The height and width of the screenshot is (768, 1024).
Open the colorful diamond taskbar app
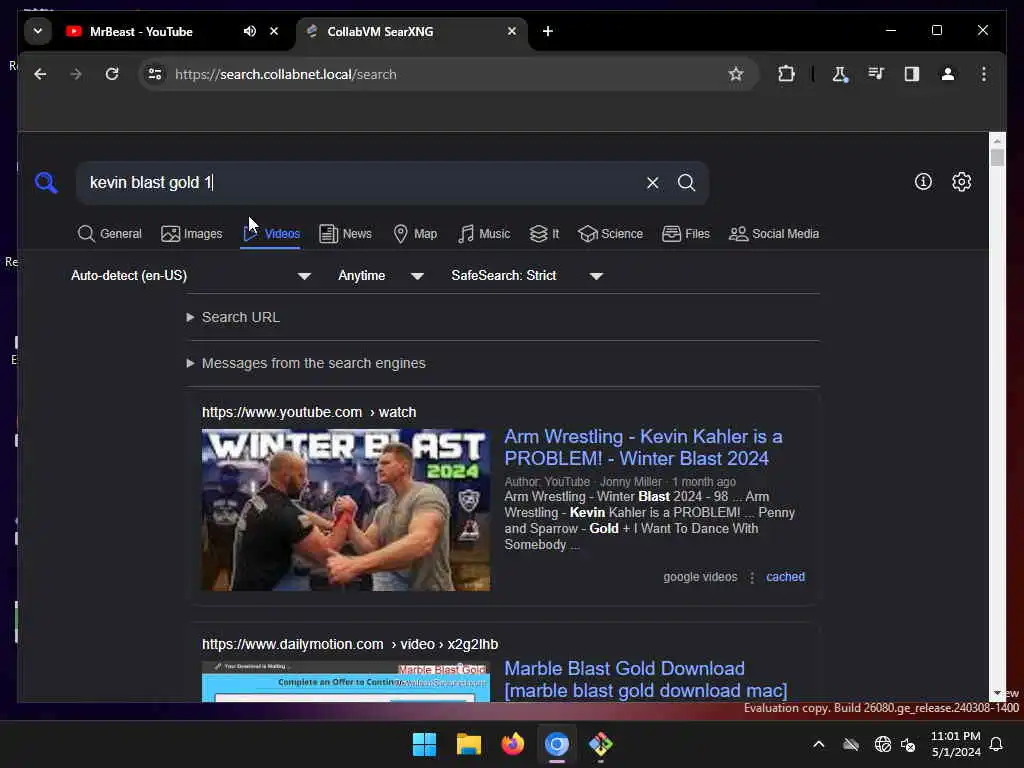601,744
